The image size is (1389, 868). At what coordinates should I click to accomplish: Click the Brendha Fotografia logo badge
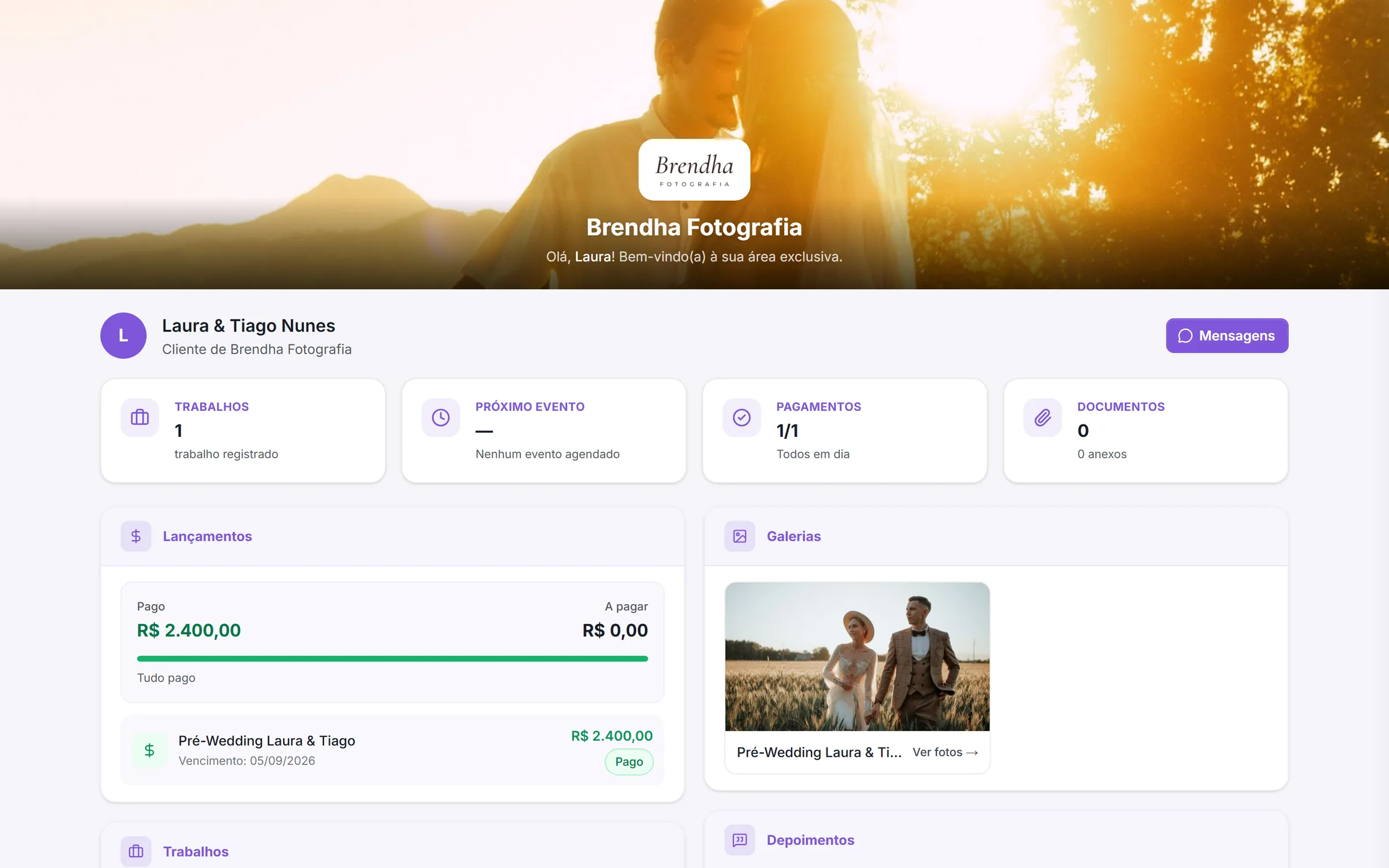(694, 170)
